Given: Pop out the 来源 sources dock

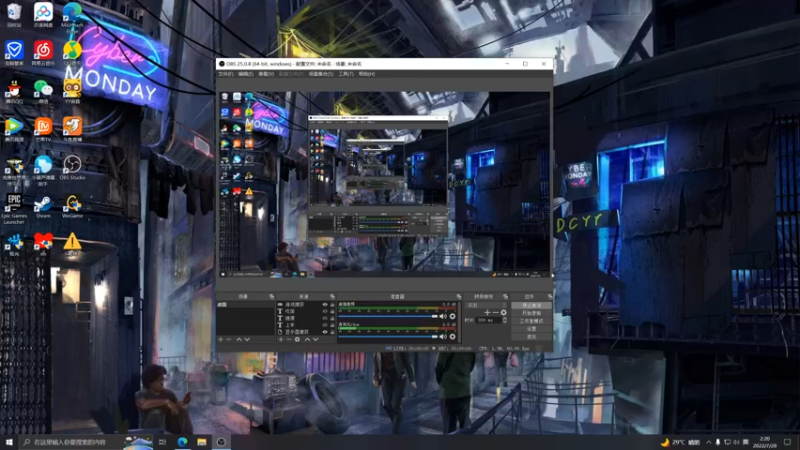Looking at the screenshot, I should pos(332,296).
